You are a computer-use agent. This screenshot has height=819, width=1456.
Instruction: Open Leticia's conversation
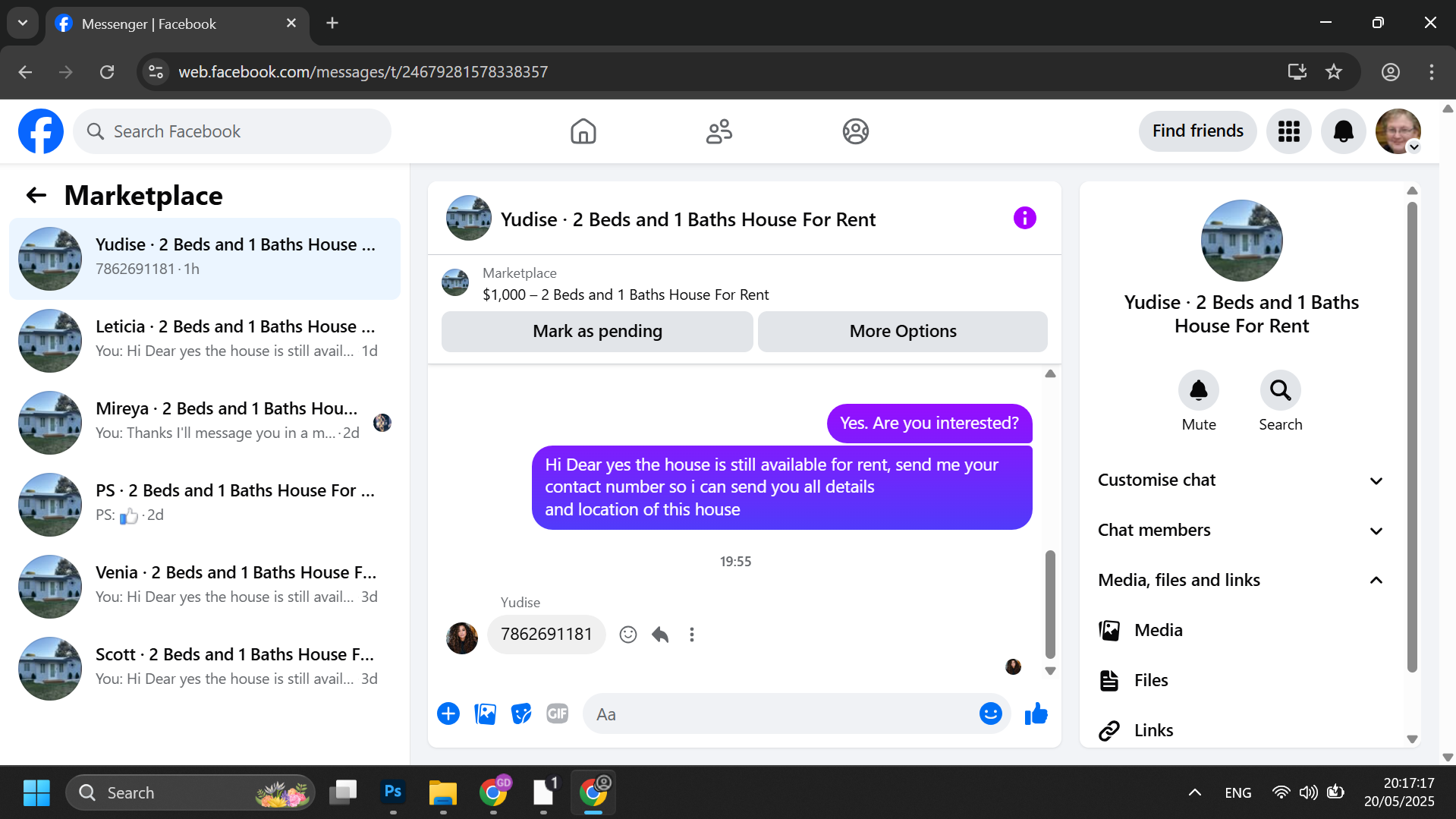coord(205,341)
